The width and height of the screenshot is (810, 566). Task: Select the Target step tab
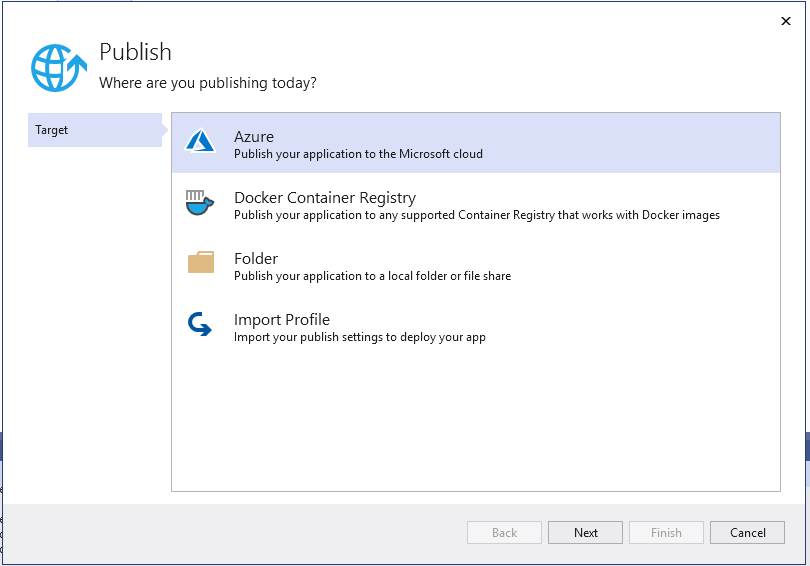(x=95, y=130)
